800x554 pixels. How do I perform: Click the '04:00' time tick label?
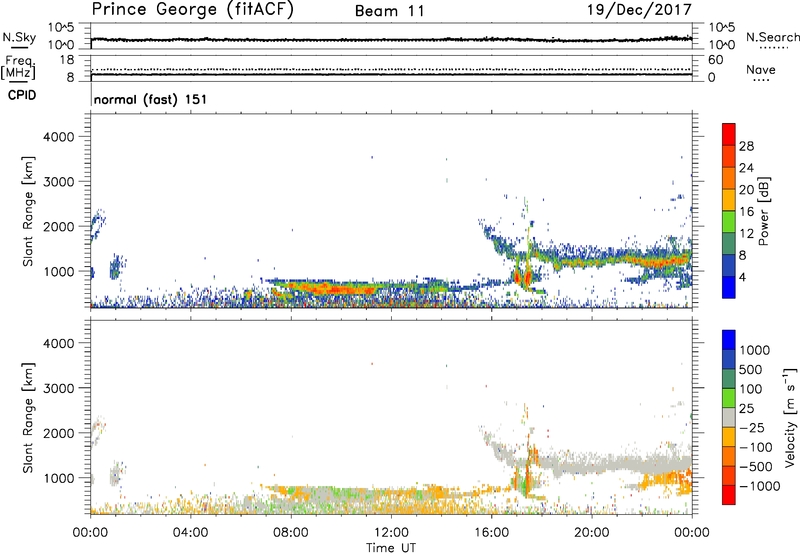click(190, 533)
